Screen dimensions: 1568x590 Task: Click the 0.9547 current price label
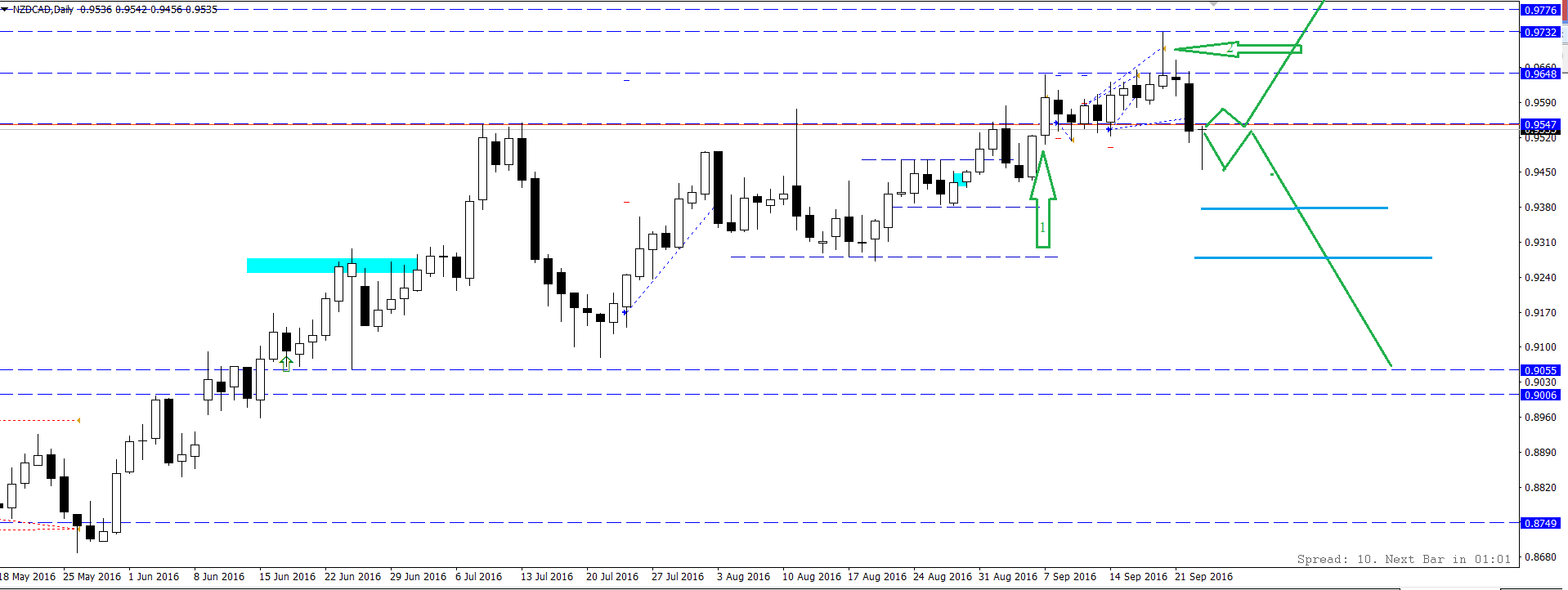click(1541, 125)
